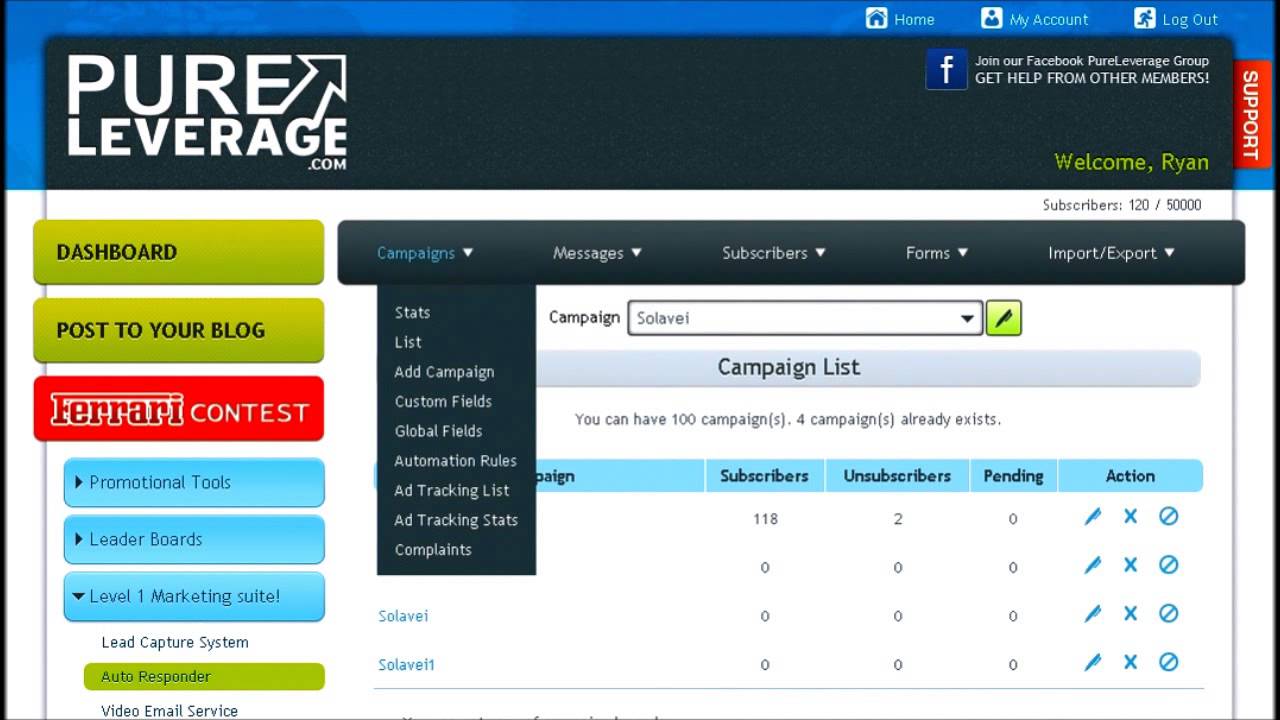Click the 118 subscribers count cell
The height and width of the screenshot is (720, 1280).
pos(765,519)
